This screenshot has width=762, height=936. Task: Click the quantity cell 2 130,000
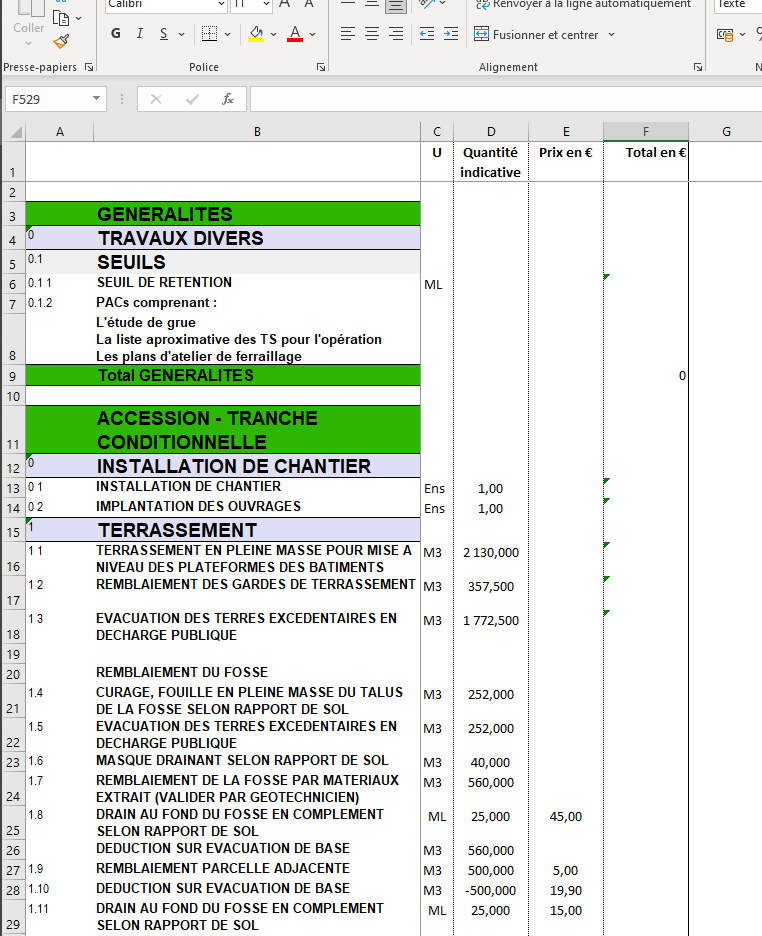tap(490, 558)
